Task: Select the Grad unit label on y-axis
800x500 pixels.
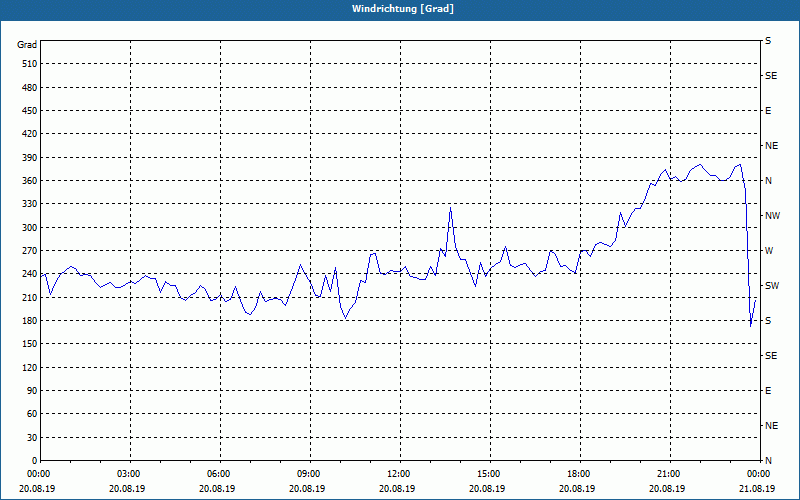Action: pyautogui.click(x=27, y=45)
